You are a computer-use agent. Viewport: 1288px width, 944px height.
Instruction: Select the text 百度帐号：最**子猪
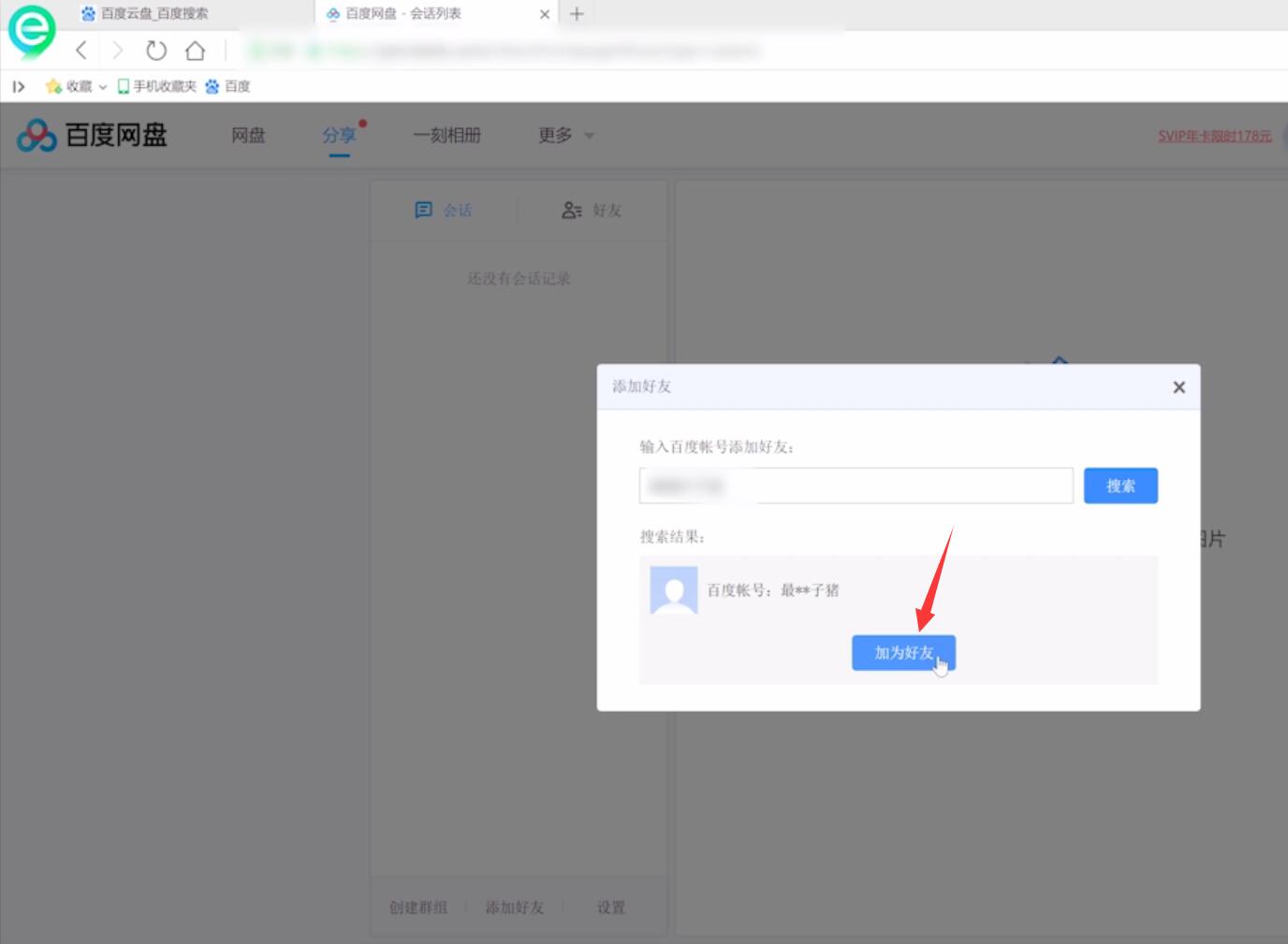tap(773, 590)
